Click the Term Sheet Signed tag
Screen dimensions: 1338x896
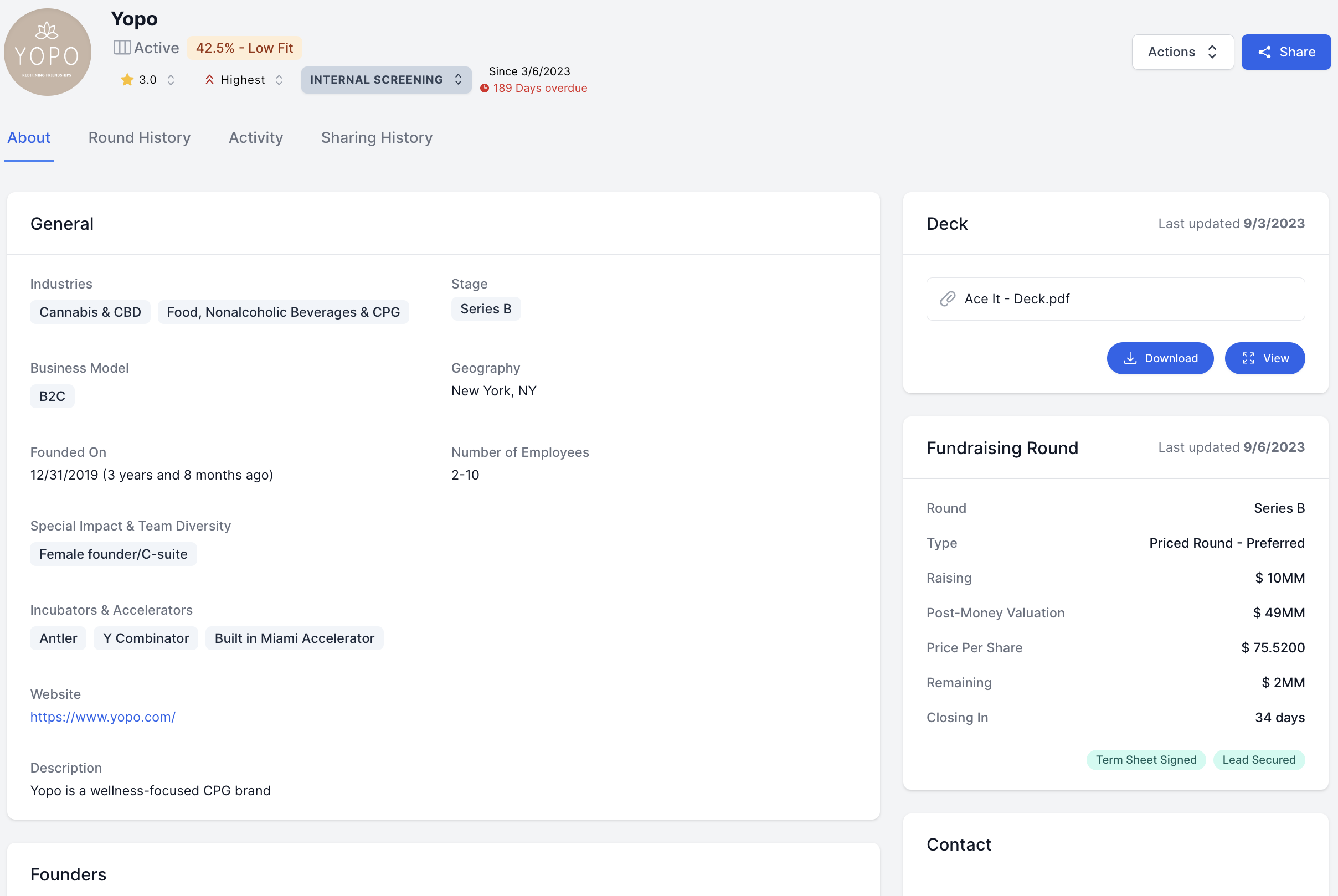[1145, 759]
